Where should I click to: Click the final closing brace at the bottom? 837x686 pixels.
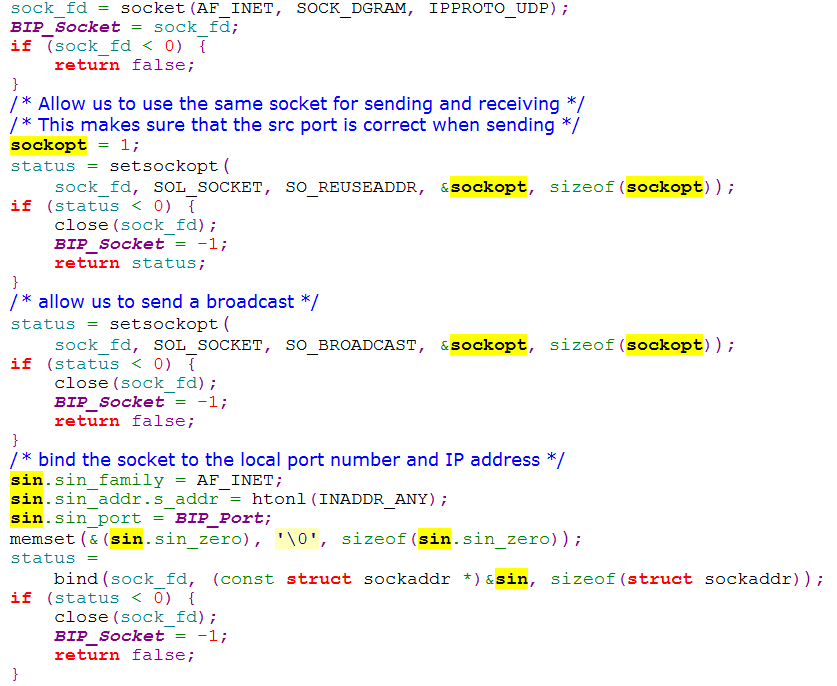tap(14, 674)
